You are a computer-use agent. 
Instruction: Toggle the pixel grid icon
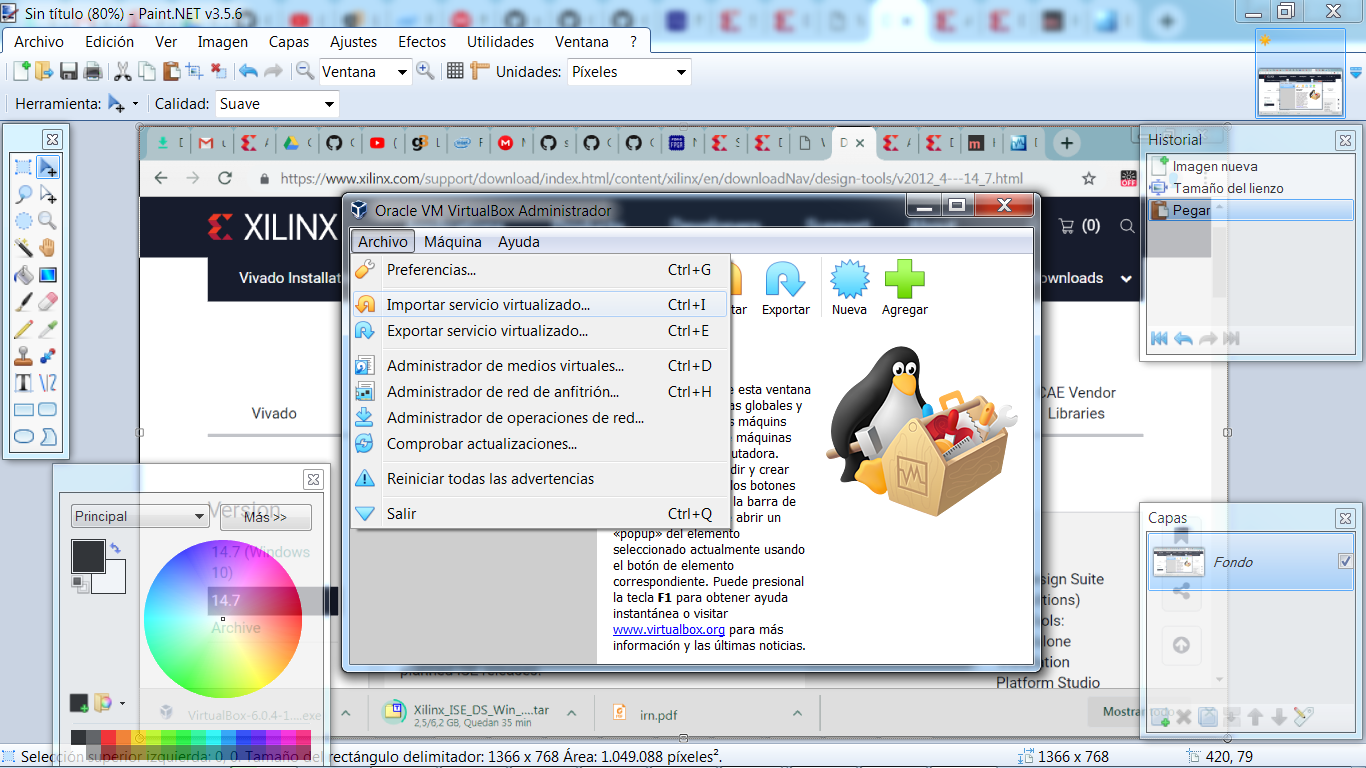(455, 71)
